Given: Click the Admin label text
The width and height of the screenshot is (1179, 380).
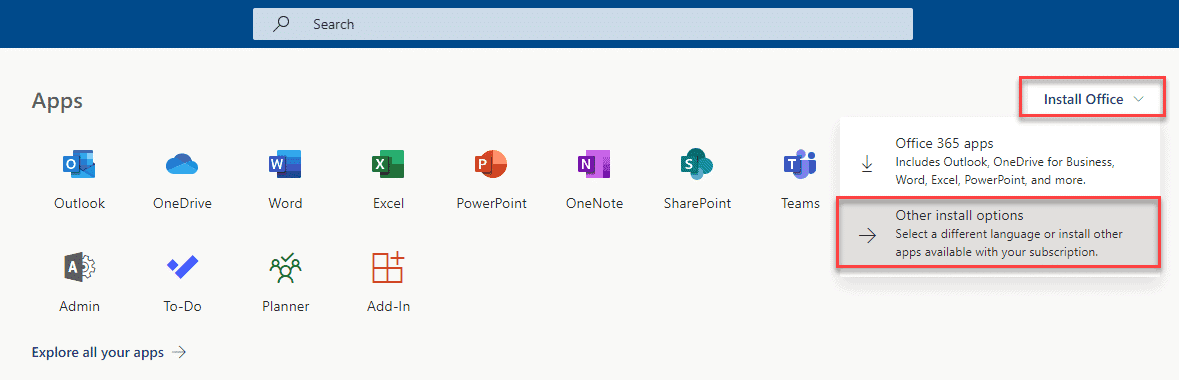Looking at the screenshot, I should 79,306.
